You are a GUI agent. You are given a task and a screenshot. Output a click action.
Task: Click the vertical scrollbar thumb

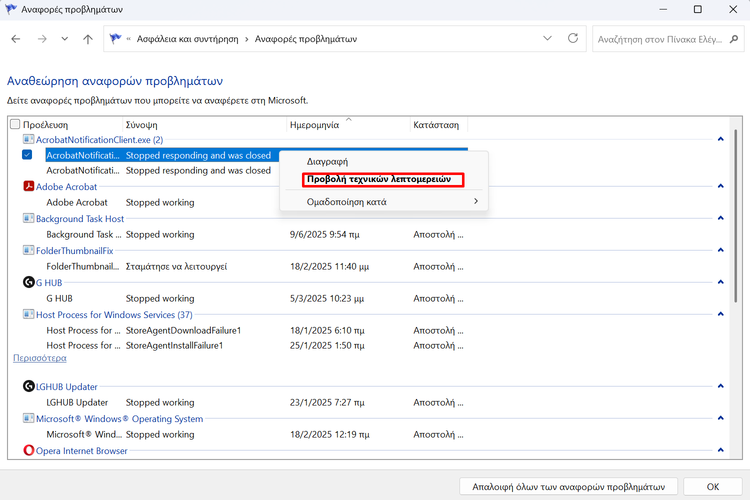tap(736, 215)
